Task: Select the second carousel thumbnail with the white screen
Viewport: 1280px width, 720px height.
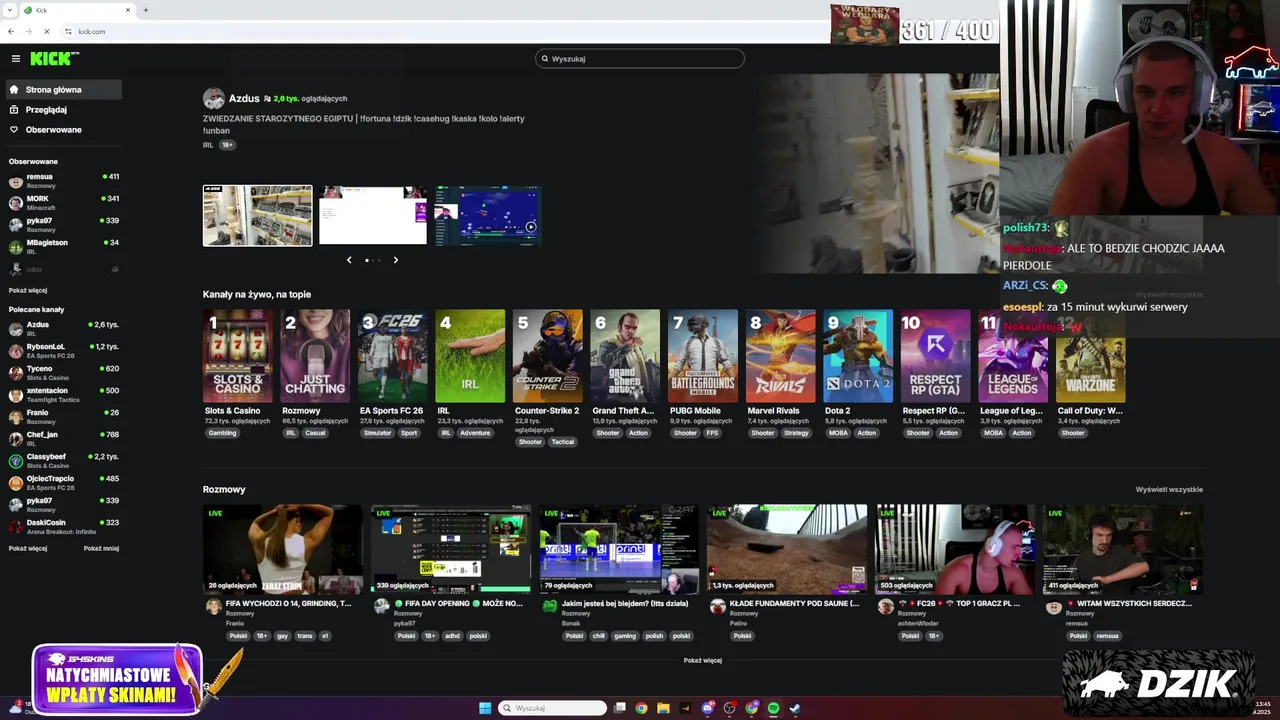Action: pos(373,215)
